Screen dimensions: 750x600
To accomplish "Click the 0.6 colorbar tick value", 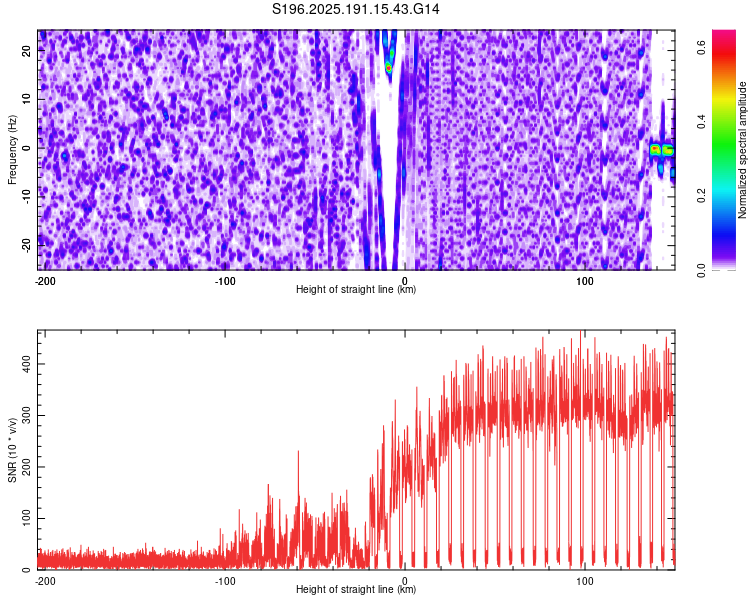I will (701, 47).
